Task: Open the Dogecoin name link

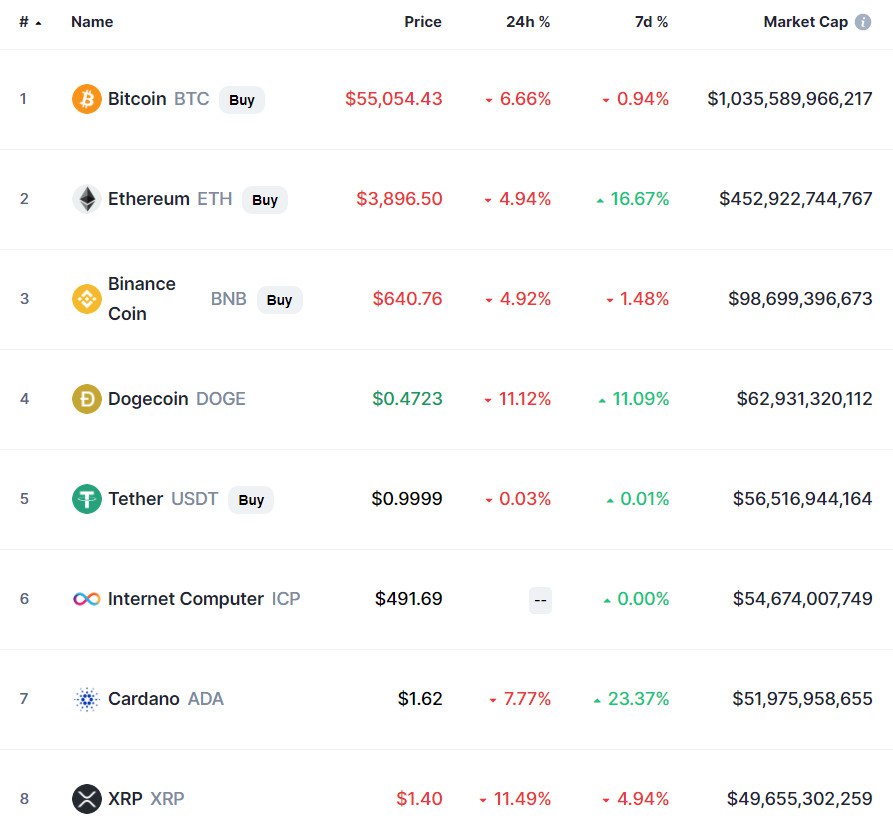Action: point(148,399)
